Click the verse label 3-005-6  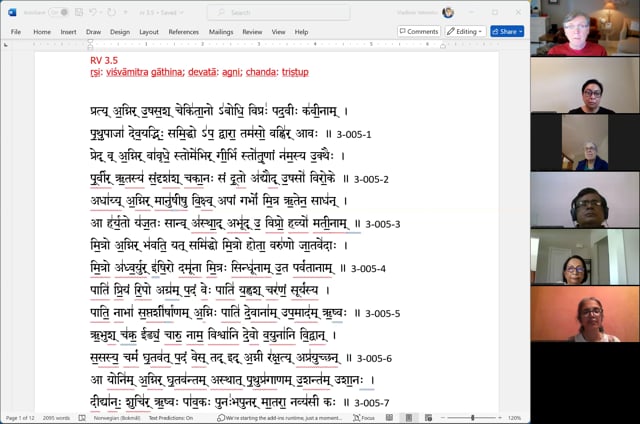pos(374,358)
